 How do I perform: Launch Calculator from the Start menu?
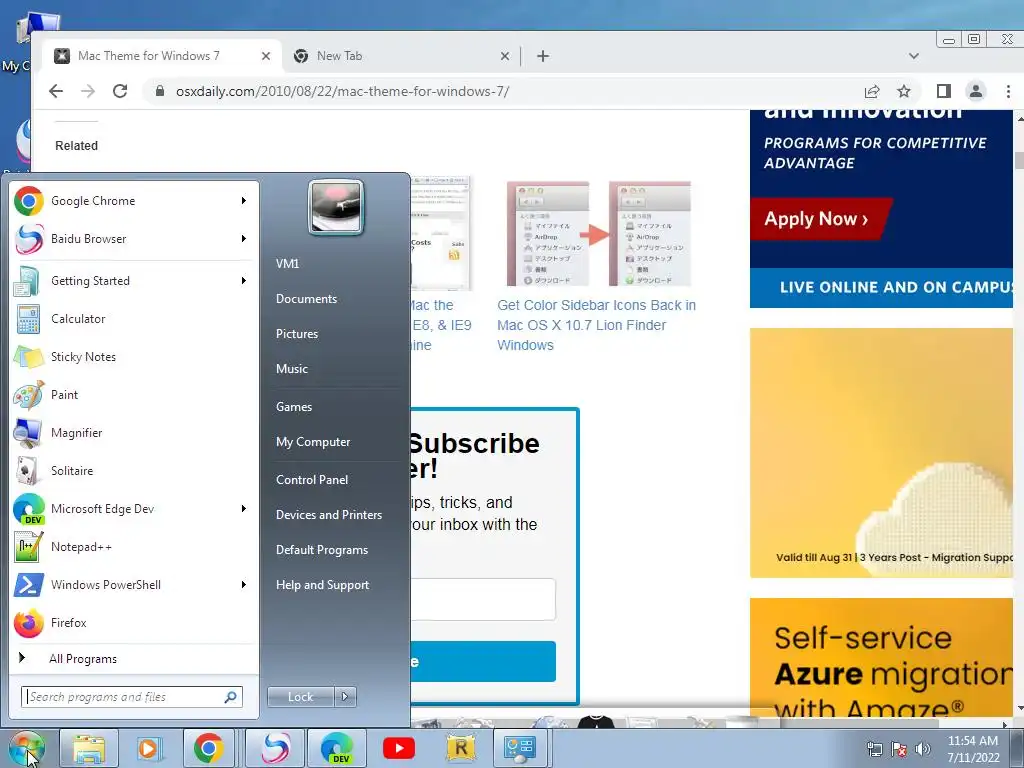(x=131, y=319)
